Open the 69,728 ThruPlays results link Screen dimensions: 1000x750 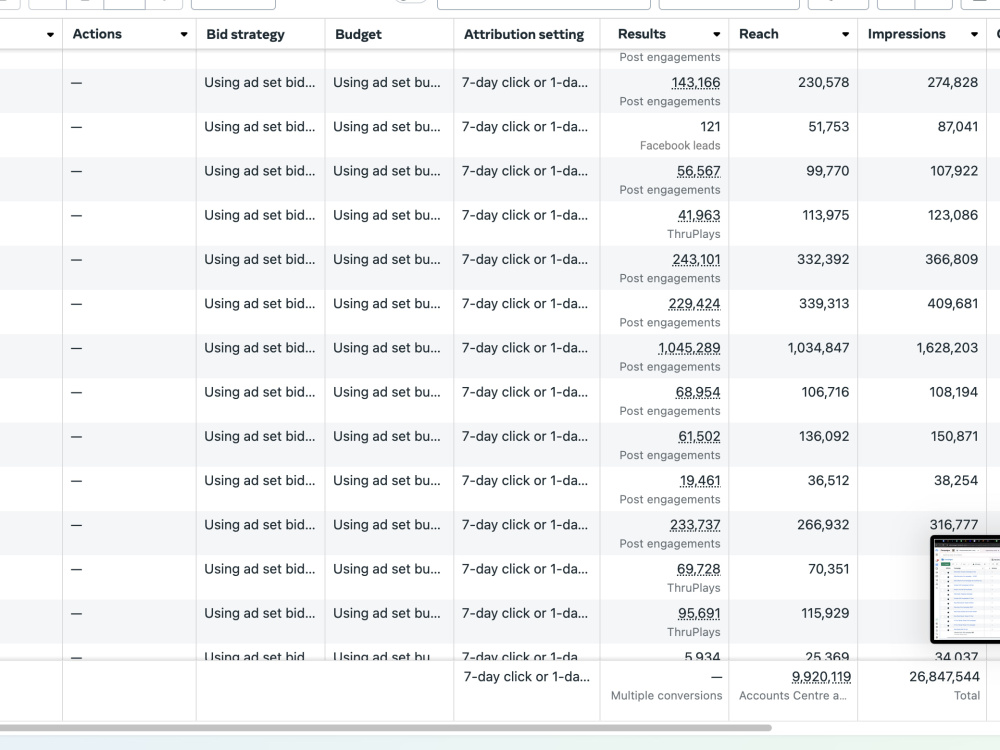tap(698, 569)
